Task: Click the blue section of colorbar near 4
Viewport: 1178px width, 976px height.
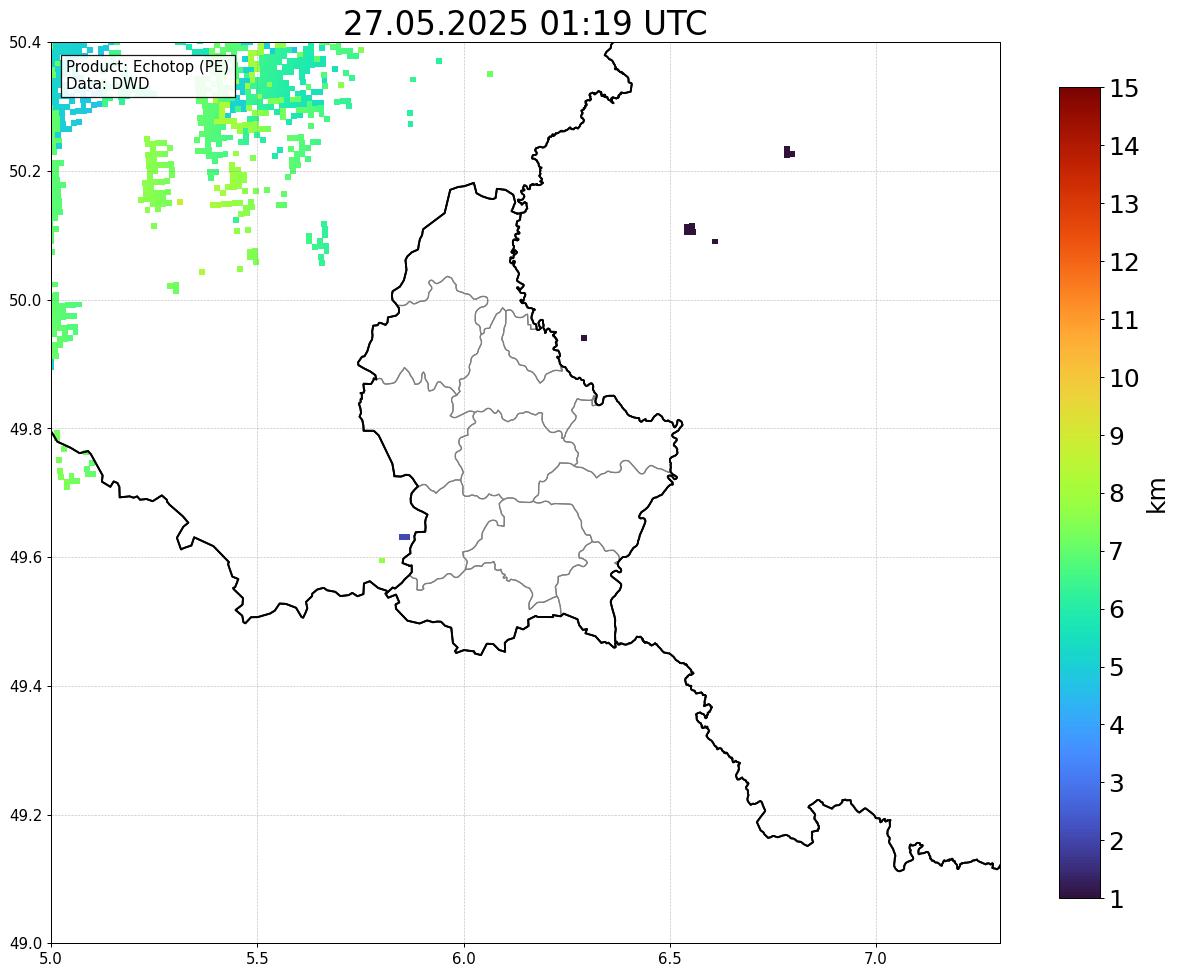Action: pyautogui.click(x=1080, y=725)
